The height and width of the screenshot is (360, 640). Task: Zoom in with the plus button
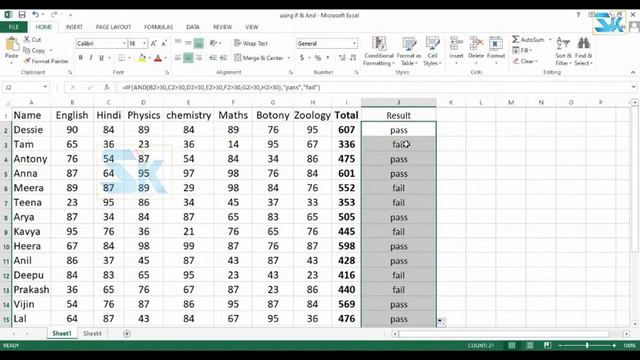pos(614,345)
